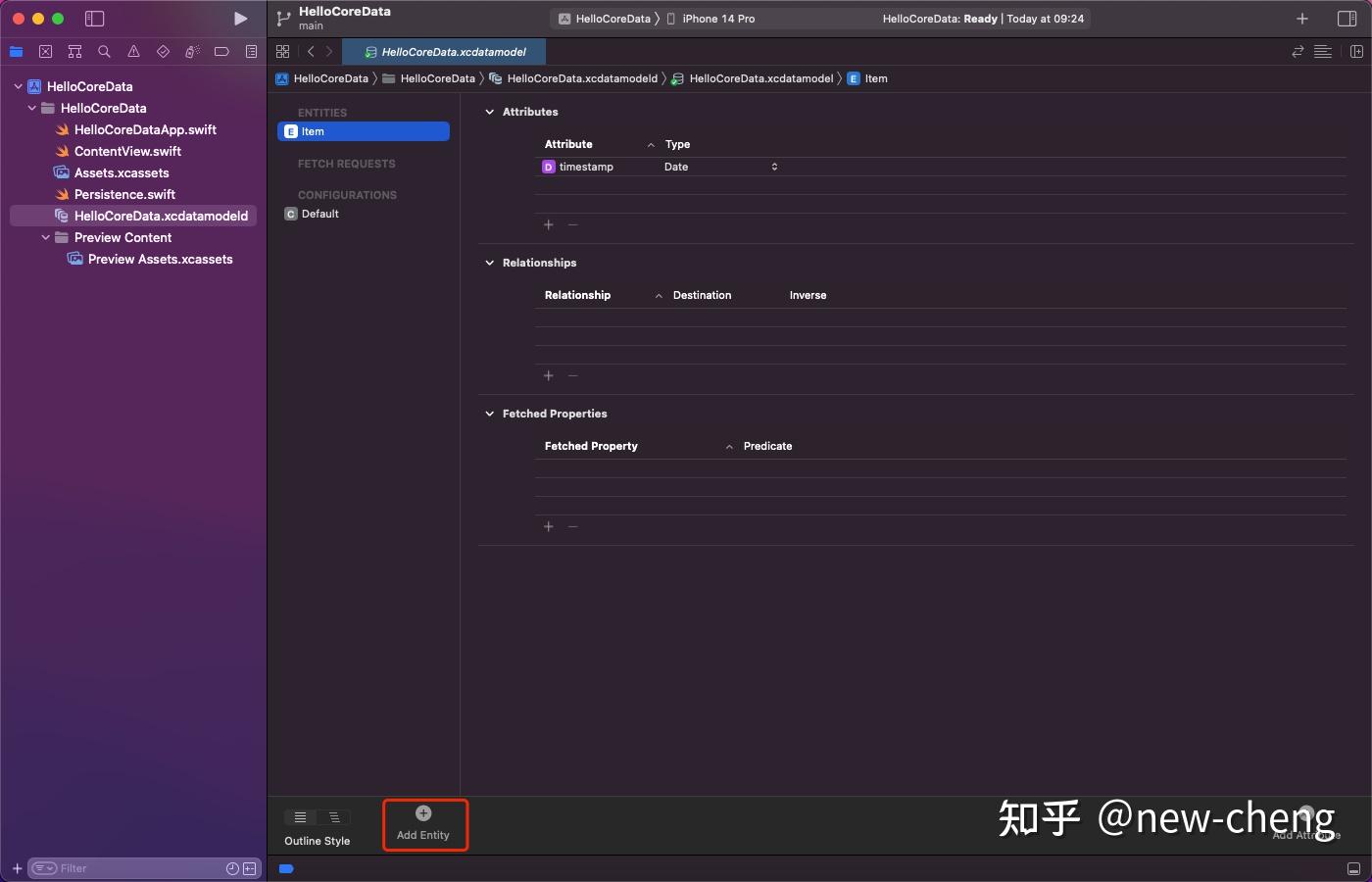
Task: Click the HelloCoreData project breadcrumb
Action: (322, 78)
